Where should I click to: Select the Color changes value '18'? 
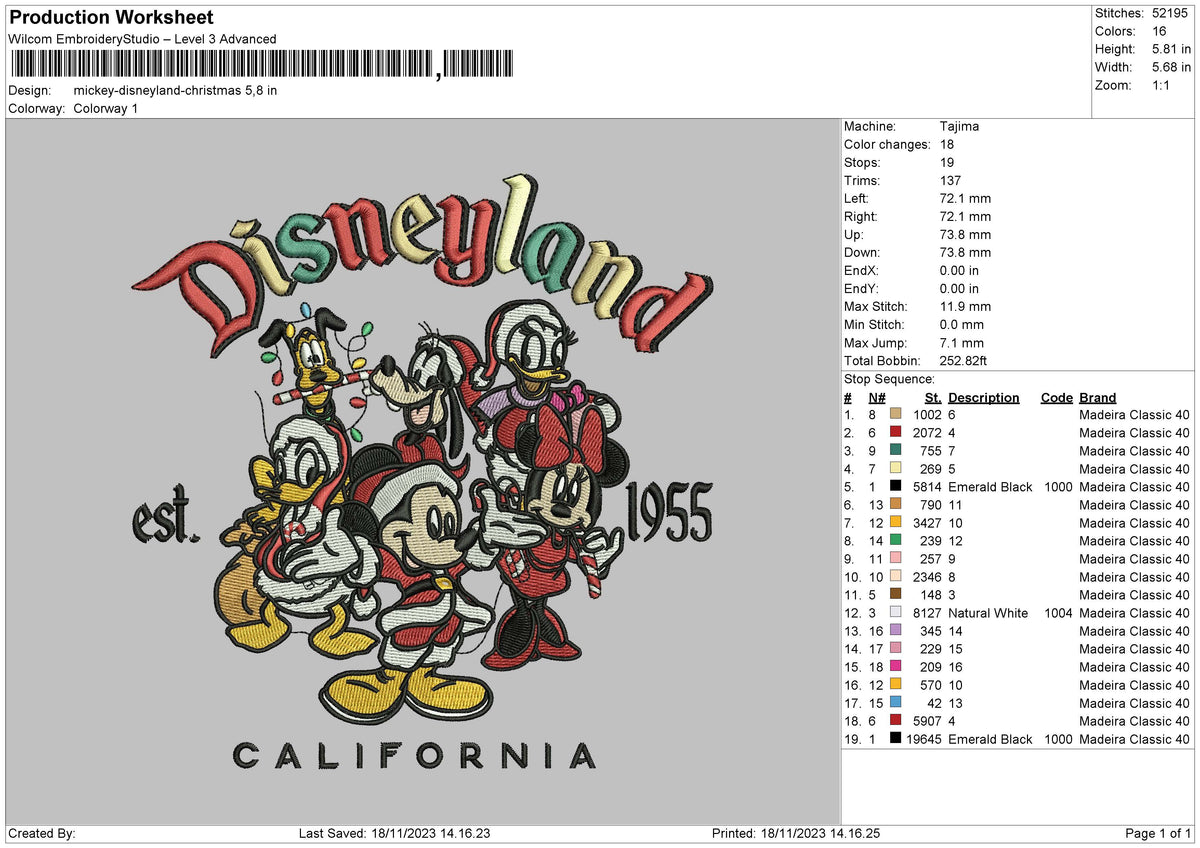coord(948,144)
